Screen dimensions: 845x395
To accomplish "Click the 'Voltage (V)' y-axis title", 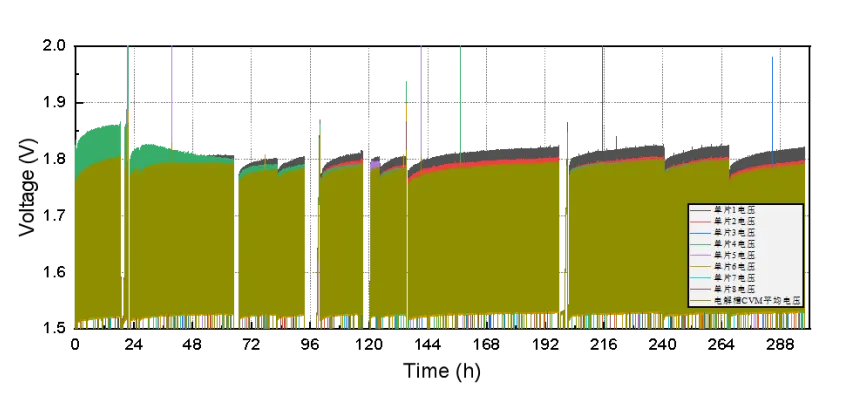I will pos(27,187).
